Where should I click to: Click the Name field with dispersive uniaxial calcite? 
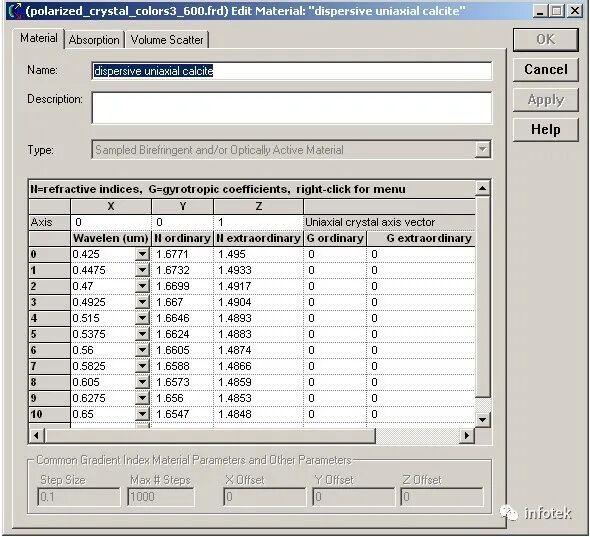pyautogui.click(x=292, y=71)
